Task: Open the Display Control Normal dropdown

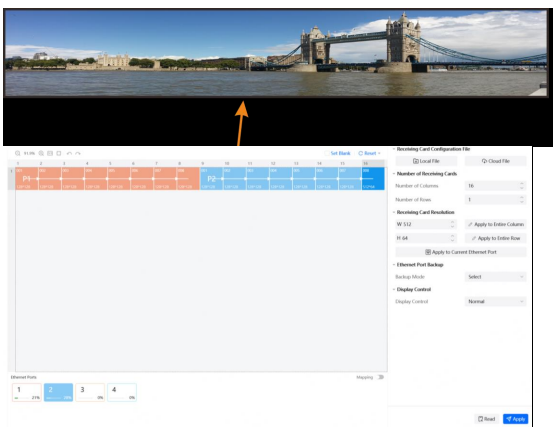Action: coord(495,301)
